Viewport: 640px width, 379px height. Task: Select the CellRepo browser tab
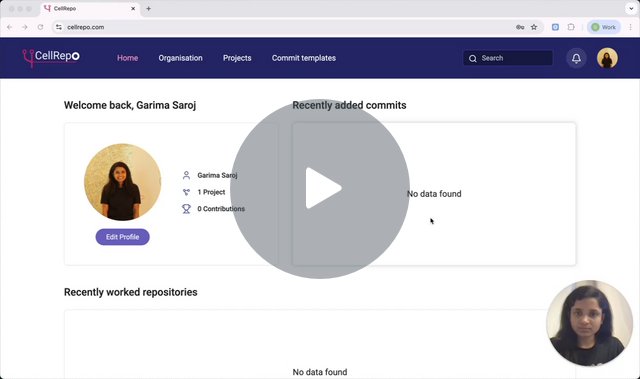(x=91, y=9)
